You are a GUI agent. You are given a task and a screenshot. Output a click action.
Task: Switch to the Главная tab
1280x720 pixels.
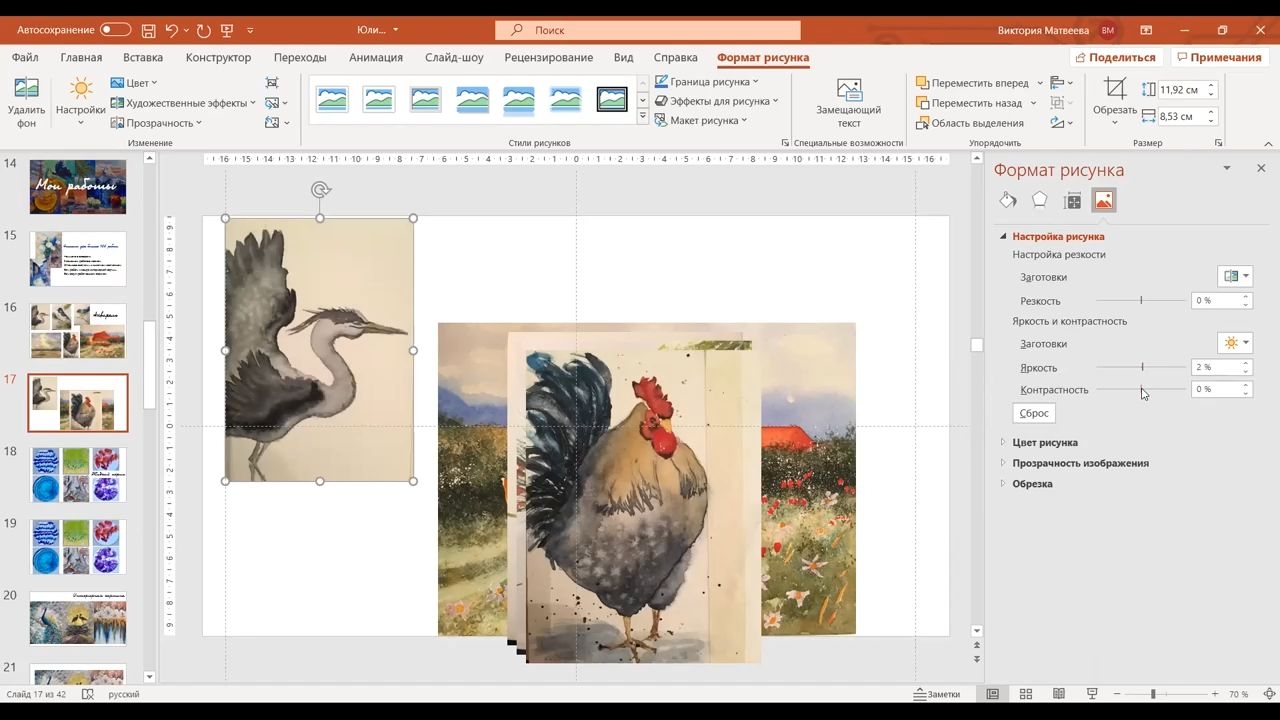point(81,57)
